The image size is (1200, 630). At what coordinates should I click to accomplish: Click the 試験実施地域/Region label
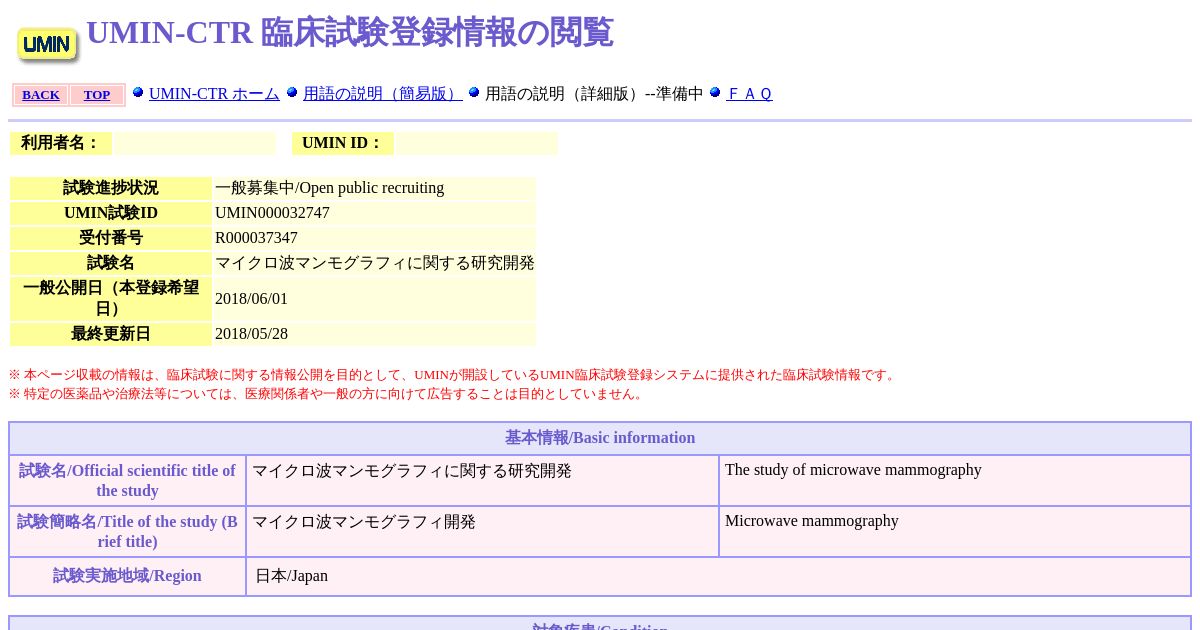coord(128,576)
